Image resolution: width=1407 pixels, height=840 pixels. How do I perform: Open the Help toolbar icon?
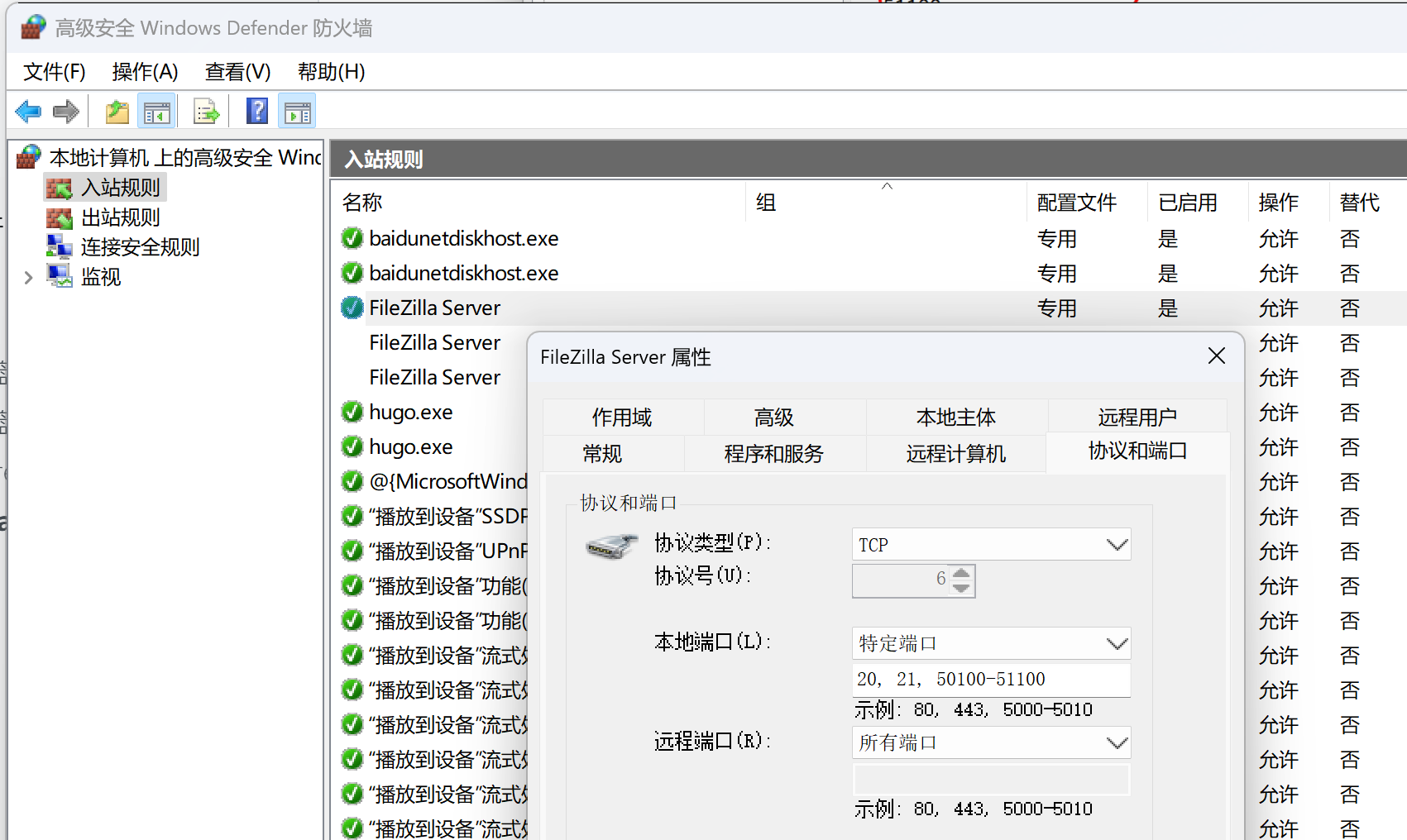257,111
